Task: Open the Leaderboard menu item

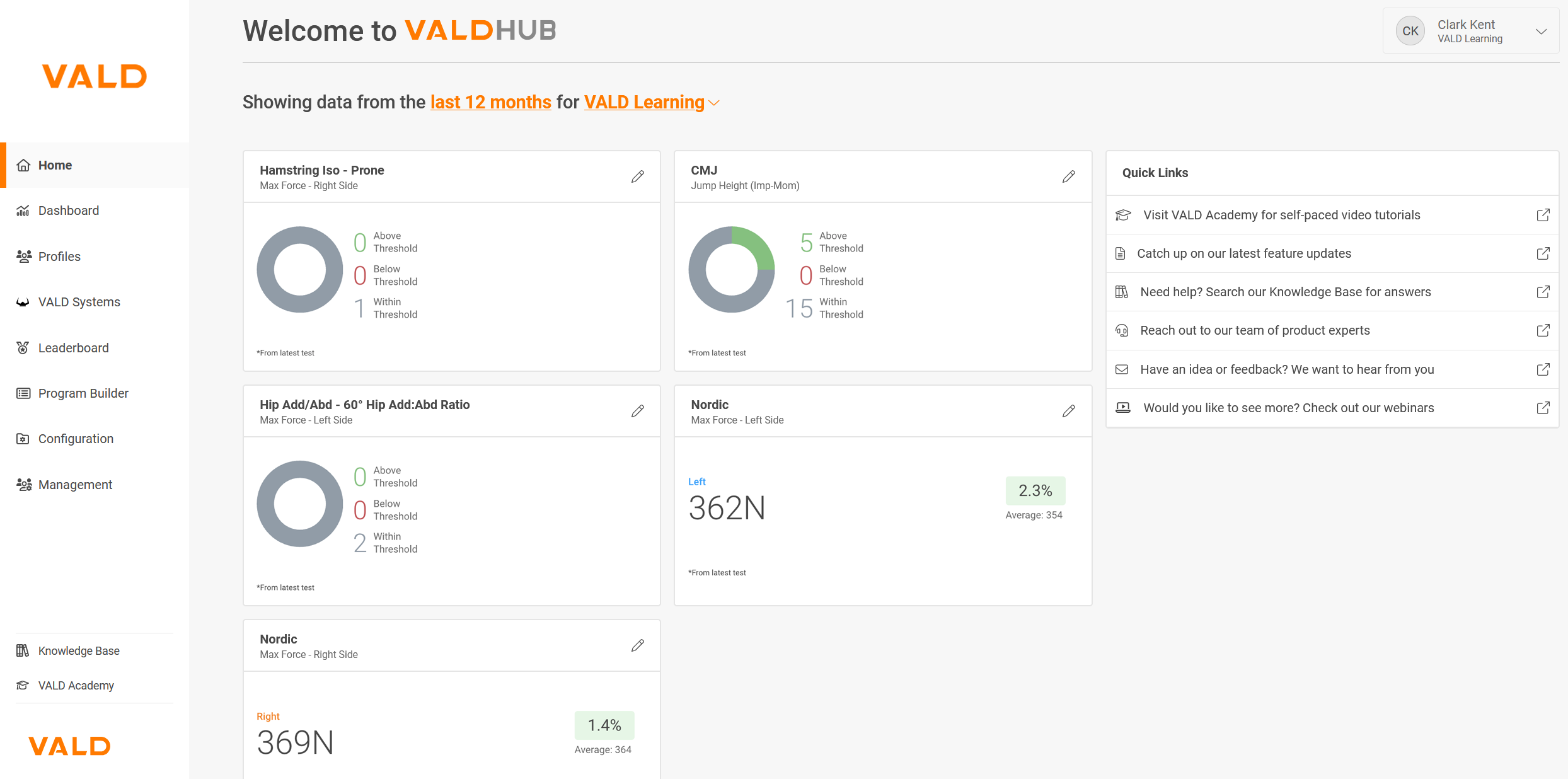Action: click(x=73, y=348)
